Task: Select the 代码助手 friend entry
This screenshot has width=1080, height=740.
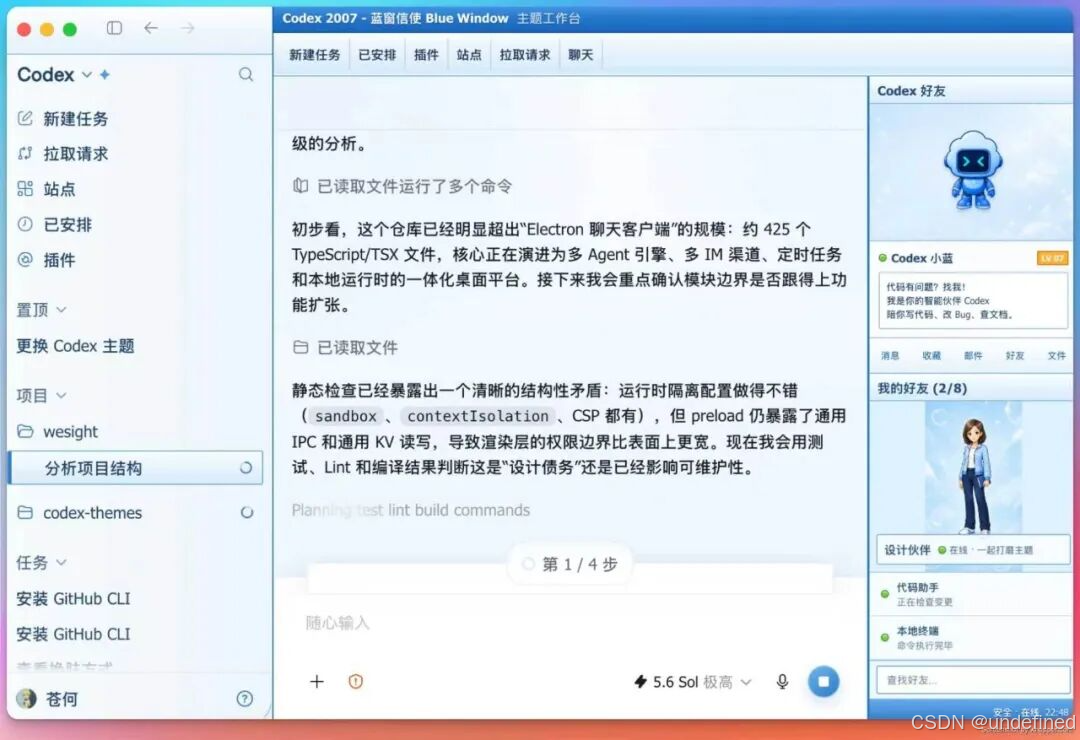Action: pyautogui.click(x=971, y=594)
